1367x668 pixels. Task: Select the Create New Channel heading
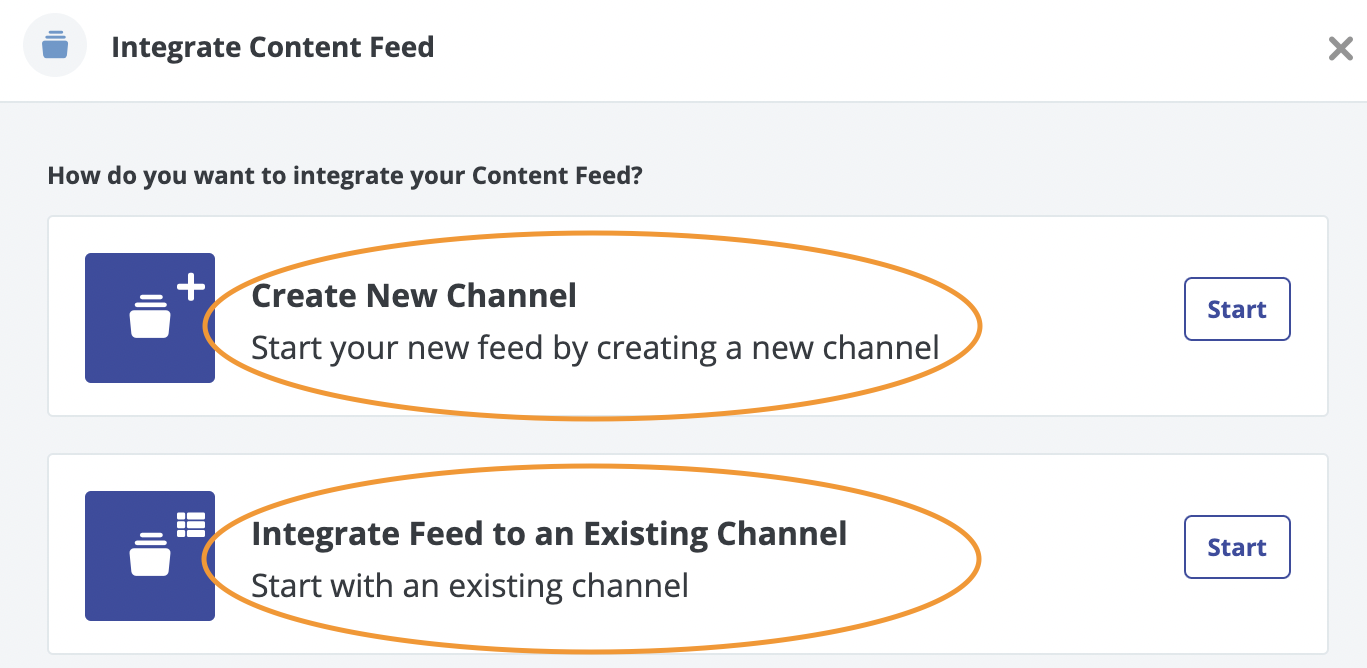tap(414, 296)
